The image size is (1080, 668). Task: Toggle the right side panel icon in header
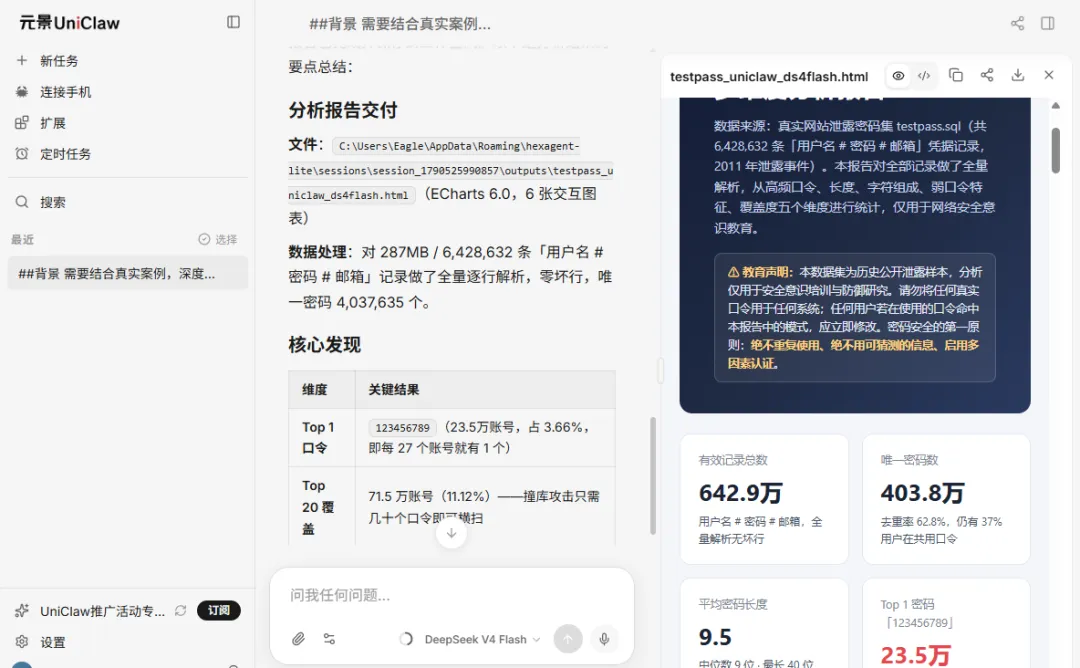[x=1048, y=23]
